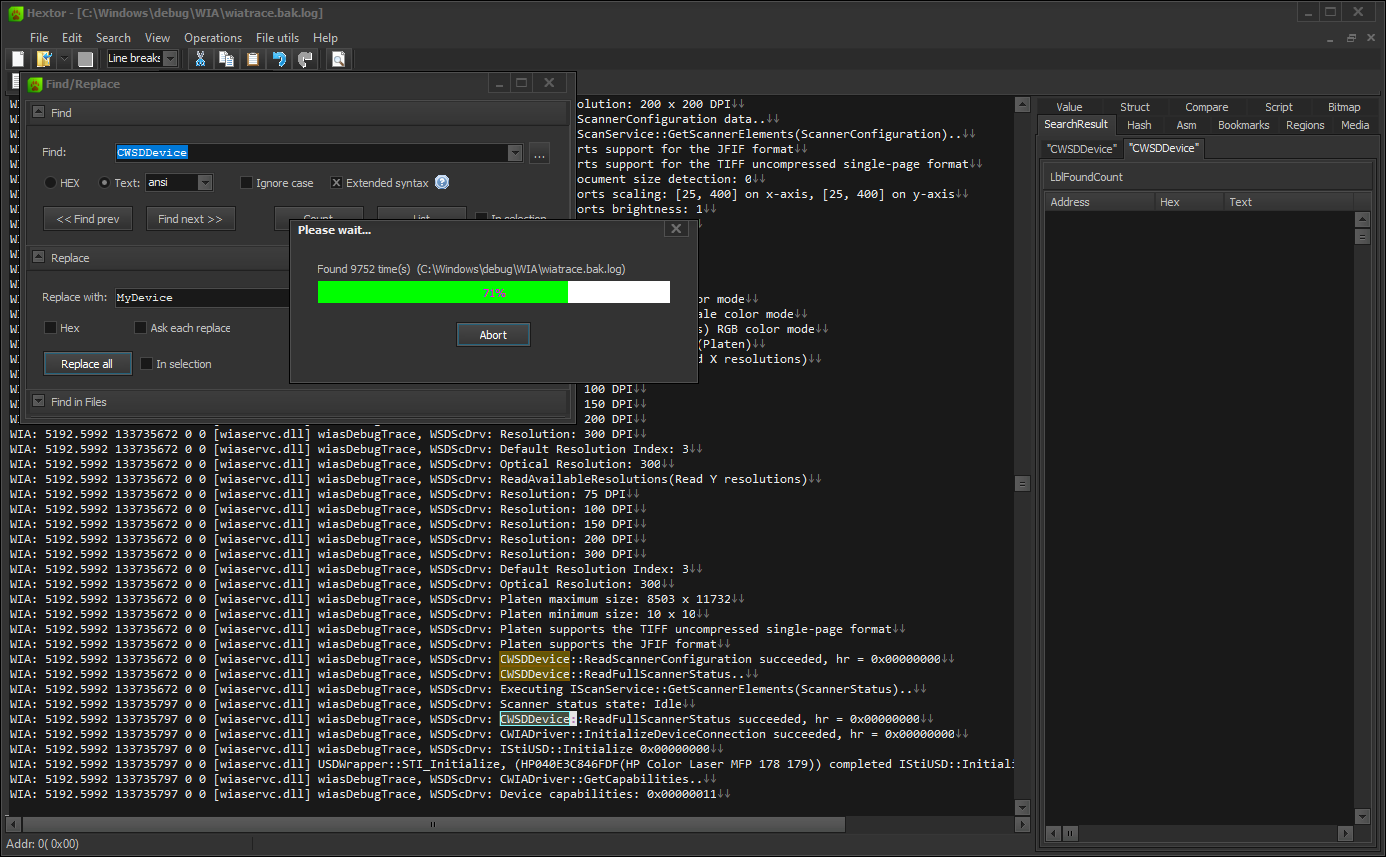Click the Open file folder icon
Screen dimensions: 1386x857
point(43,59)
